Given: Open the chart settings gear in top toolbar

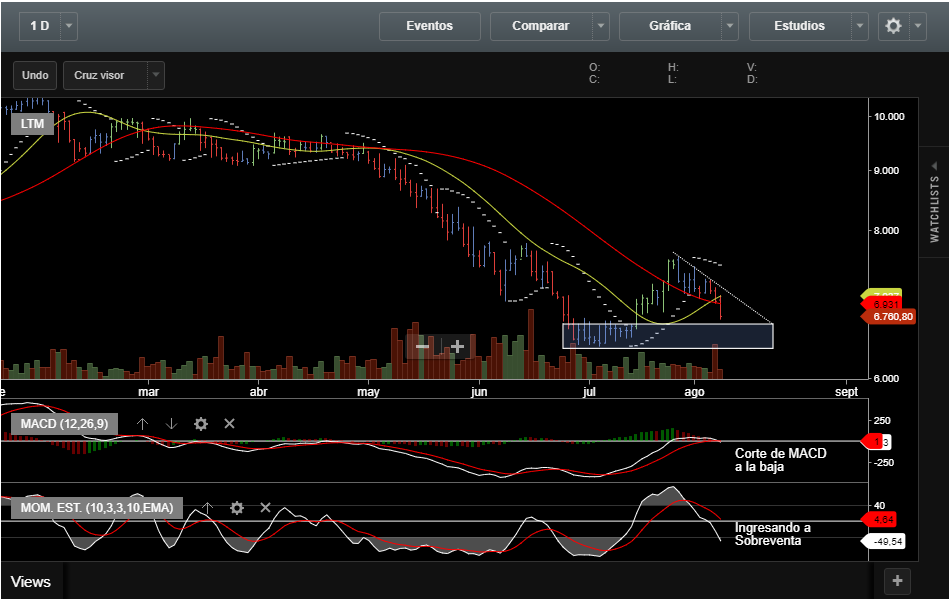Looking at the screenshot, I should pyautogui.click(x=894, y=26).
